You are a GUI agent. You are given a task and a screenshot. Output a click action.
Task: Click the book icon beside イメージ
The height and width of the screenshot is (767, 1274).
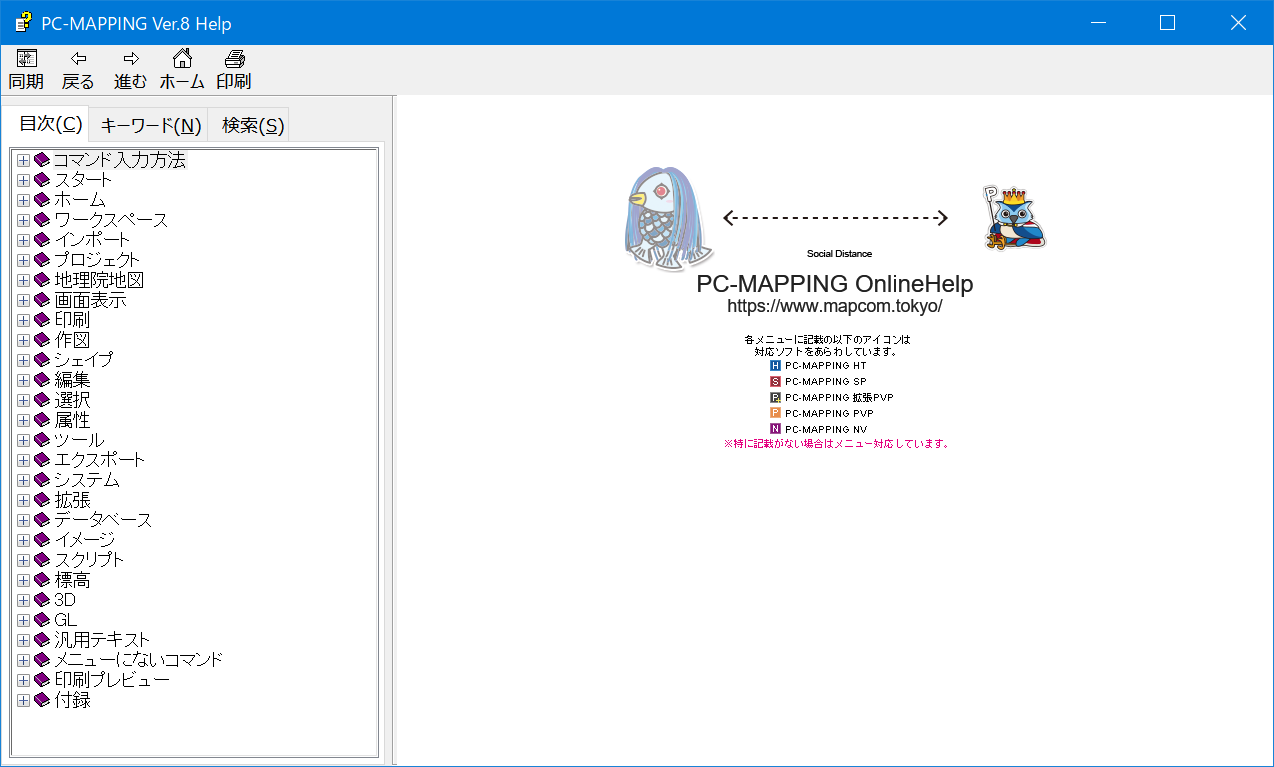click(42, 540)
